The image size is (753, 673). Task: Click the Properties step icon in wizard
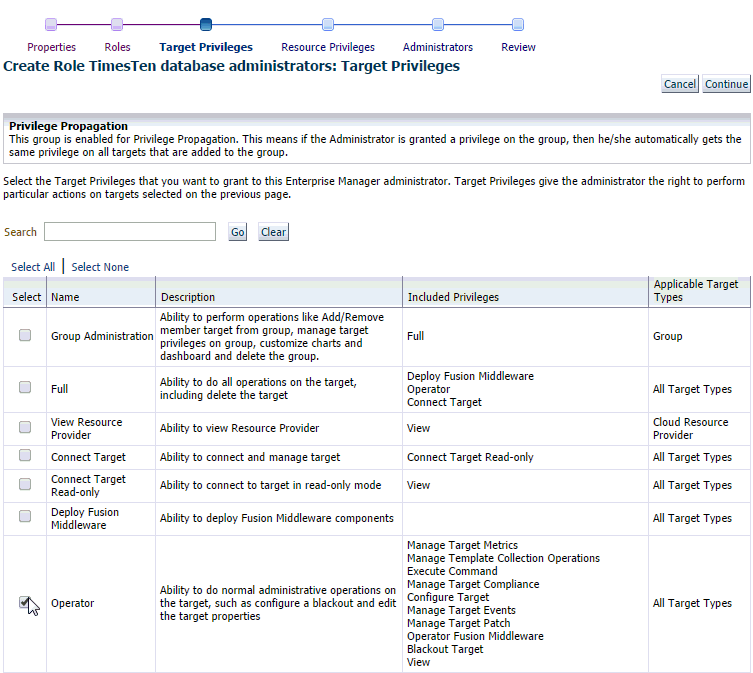pyautogui.click(x=51, y=25)
